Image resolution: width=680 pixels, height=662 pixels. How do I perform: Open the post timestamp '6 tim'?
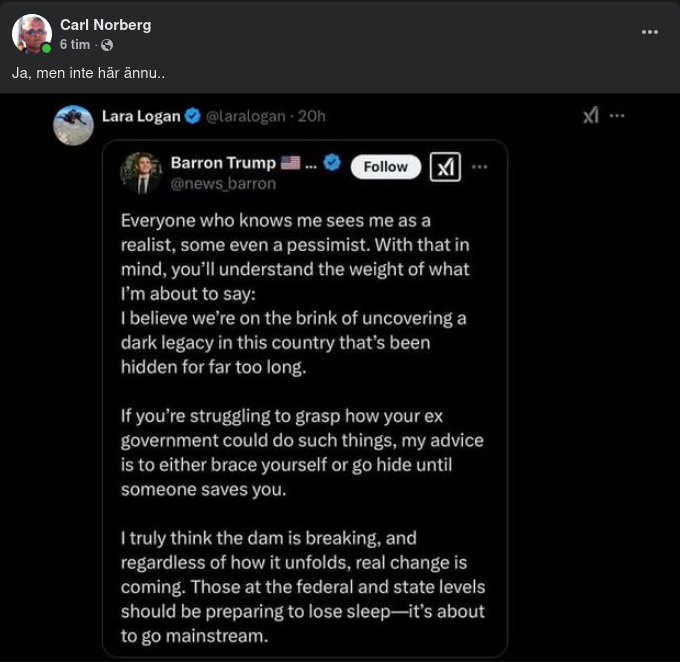(75, 45)
